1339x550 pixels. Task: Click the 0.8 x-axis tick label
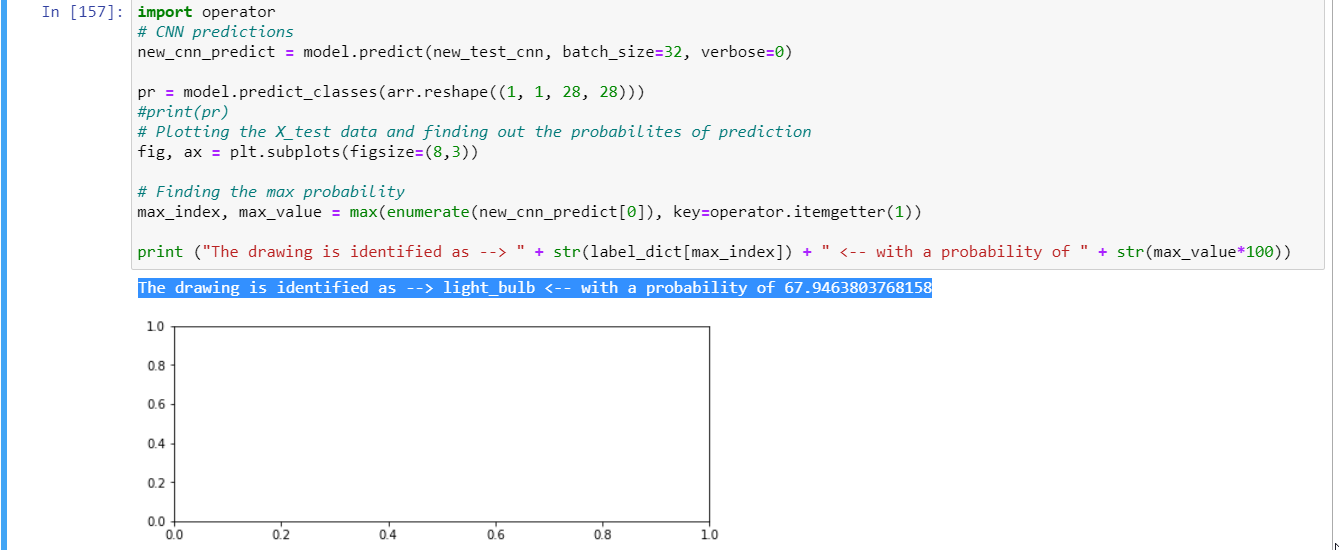click(x=602, y=535)
